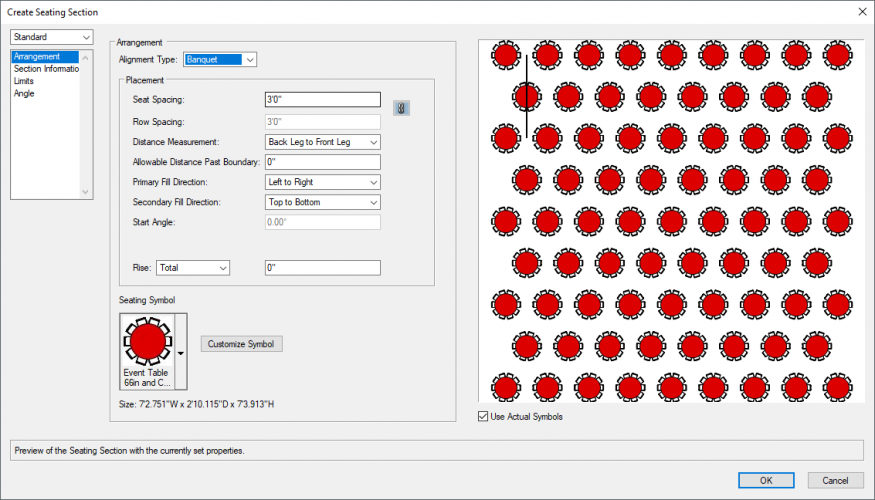The image size is (875, 500).
Task: Choose Angle in the category list
Action: tap(24, 93)
